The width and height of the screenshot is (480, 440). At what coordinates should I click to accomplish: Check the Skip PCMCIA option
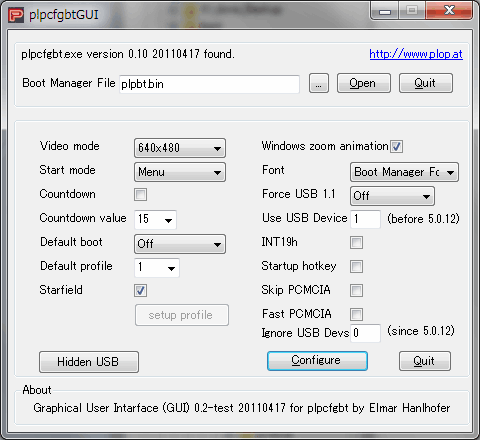tap(356, 290)
